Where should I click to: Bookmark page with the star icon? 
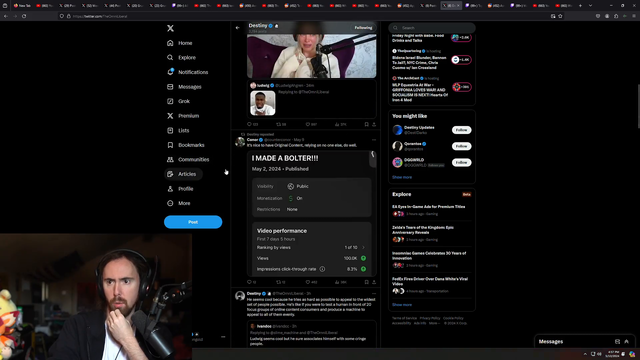point(560,16)
